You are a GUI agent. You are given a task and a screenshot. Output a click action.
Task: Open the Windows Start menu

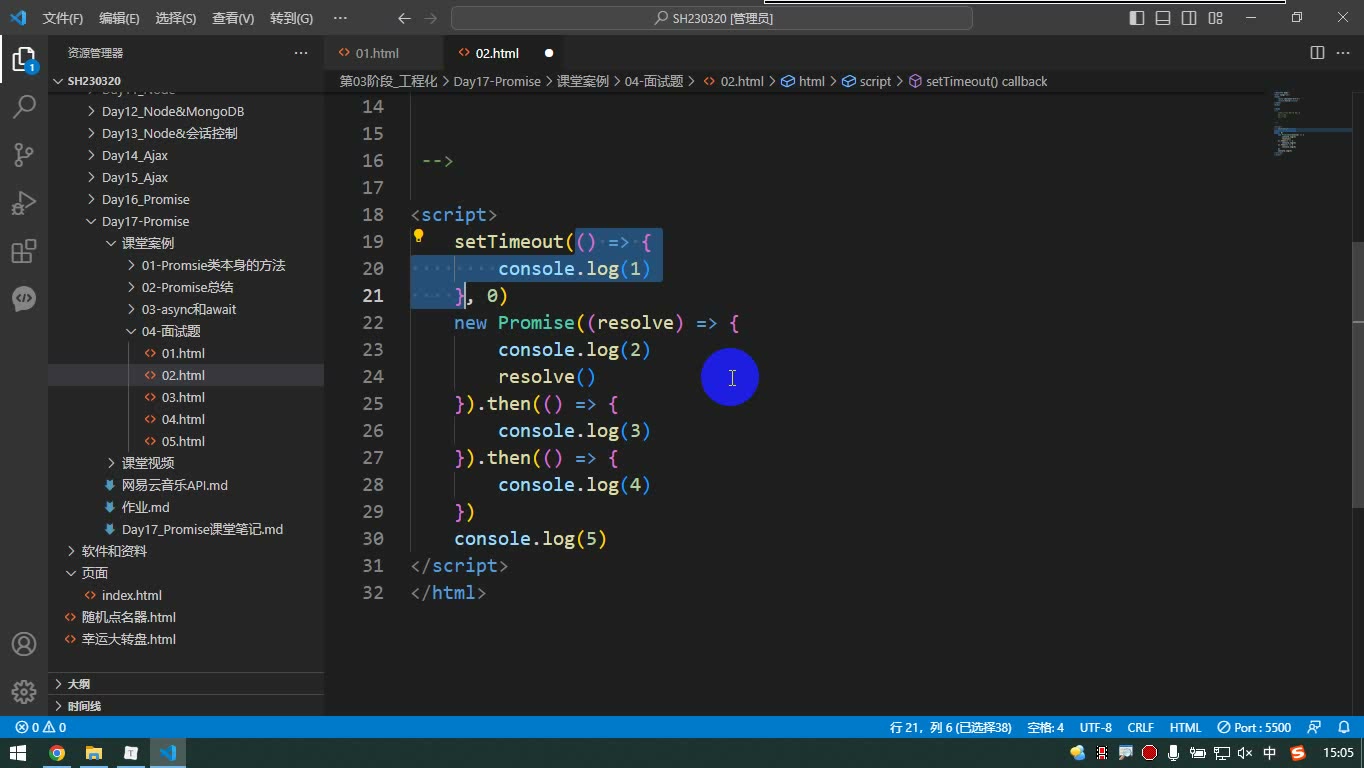pyautogui.click(x=18, y=753)
